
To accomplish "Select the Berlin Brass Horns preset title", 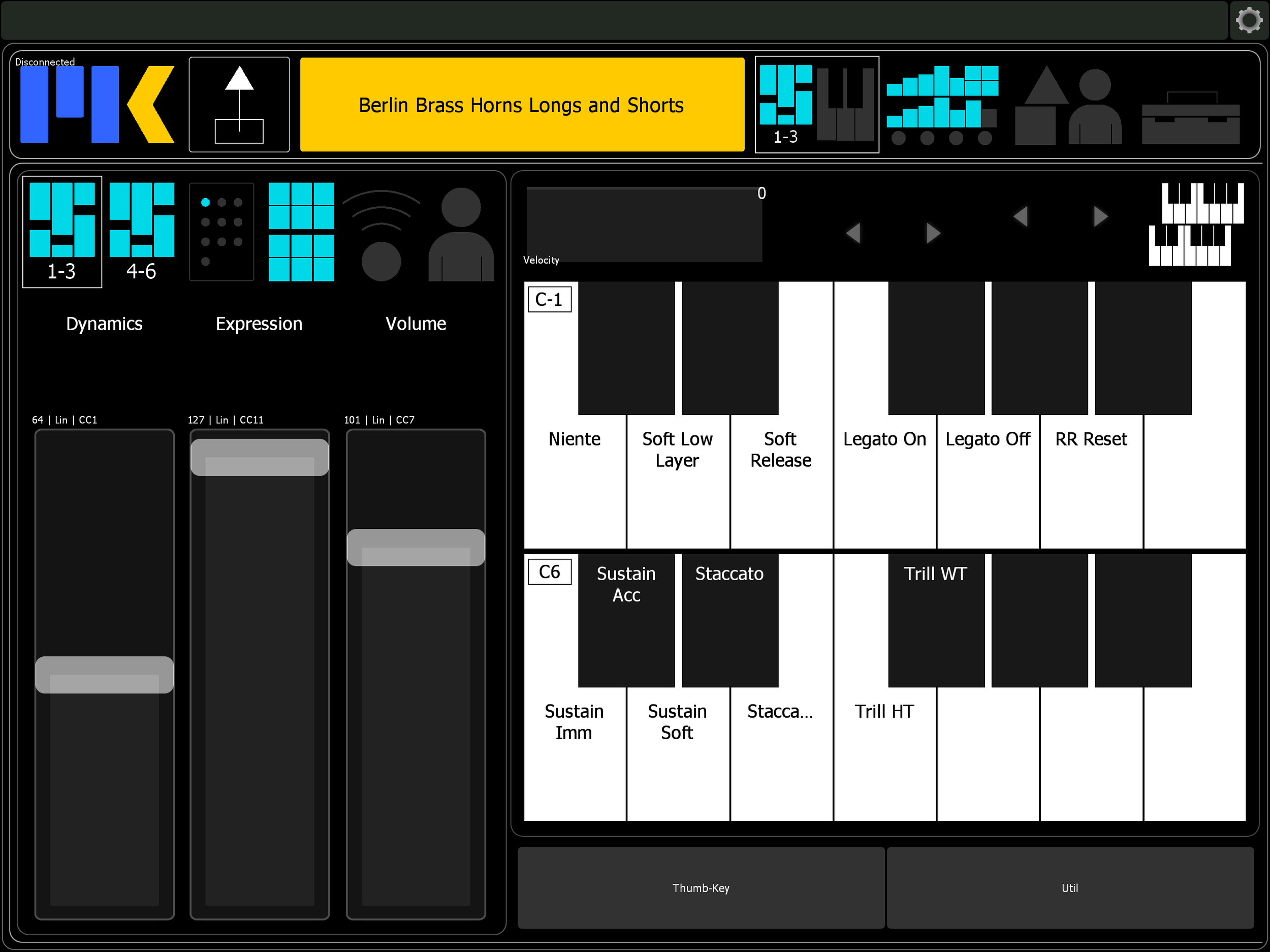I will [x=522, y=105].
